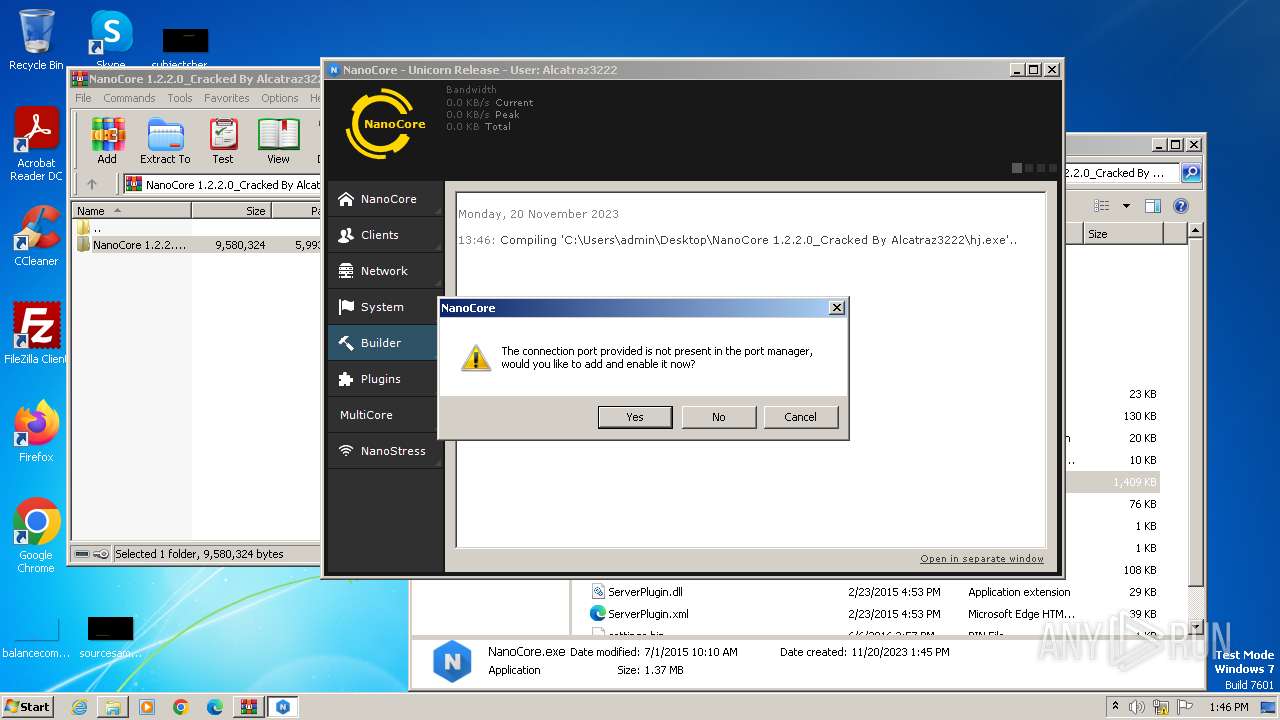Click the NanoCore home icon

pos(346,199)
